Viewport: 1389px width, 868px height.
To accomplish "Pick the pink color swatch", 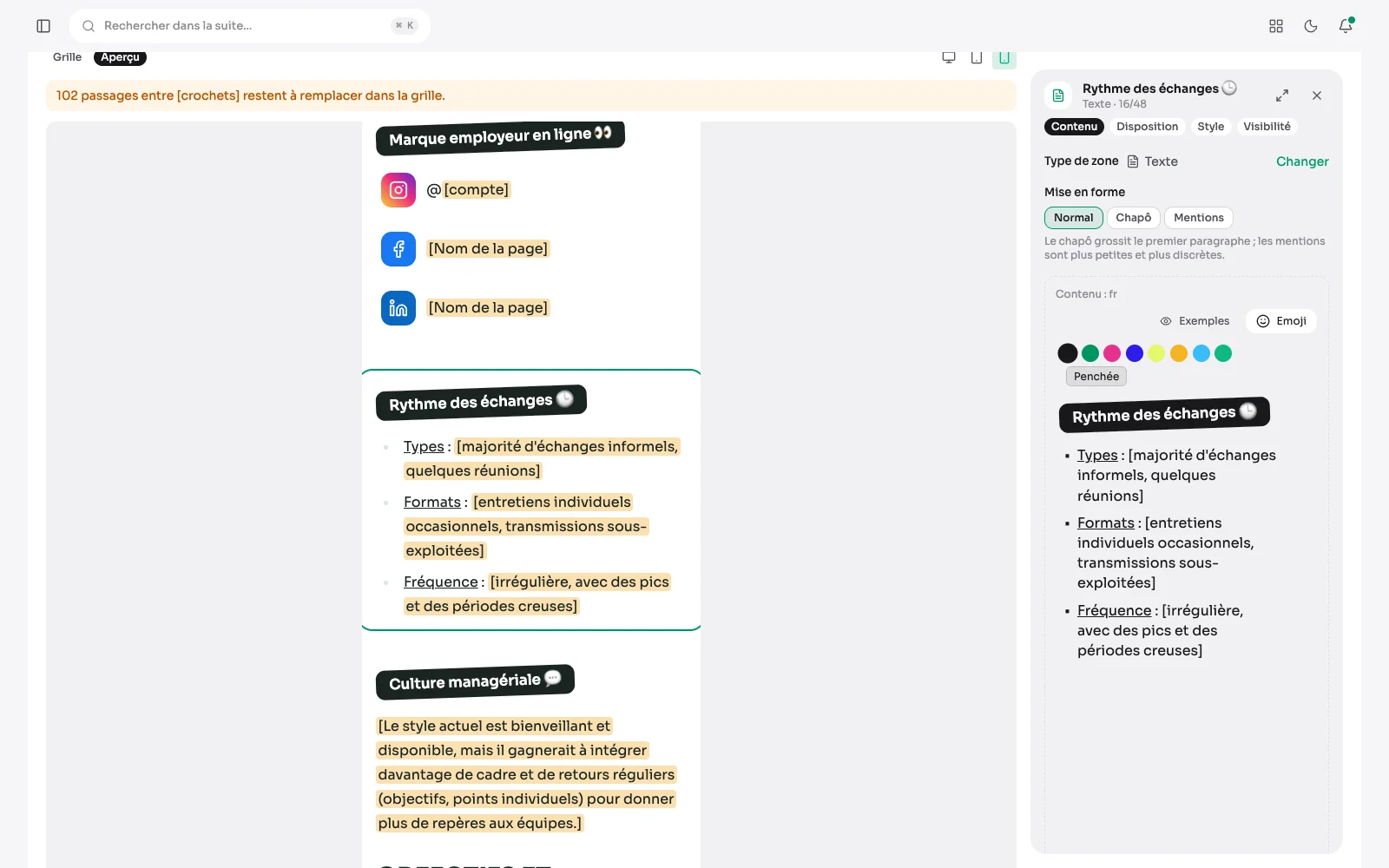I will 1112,353.
